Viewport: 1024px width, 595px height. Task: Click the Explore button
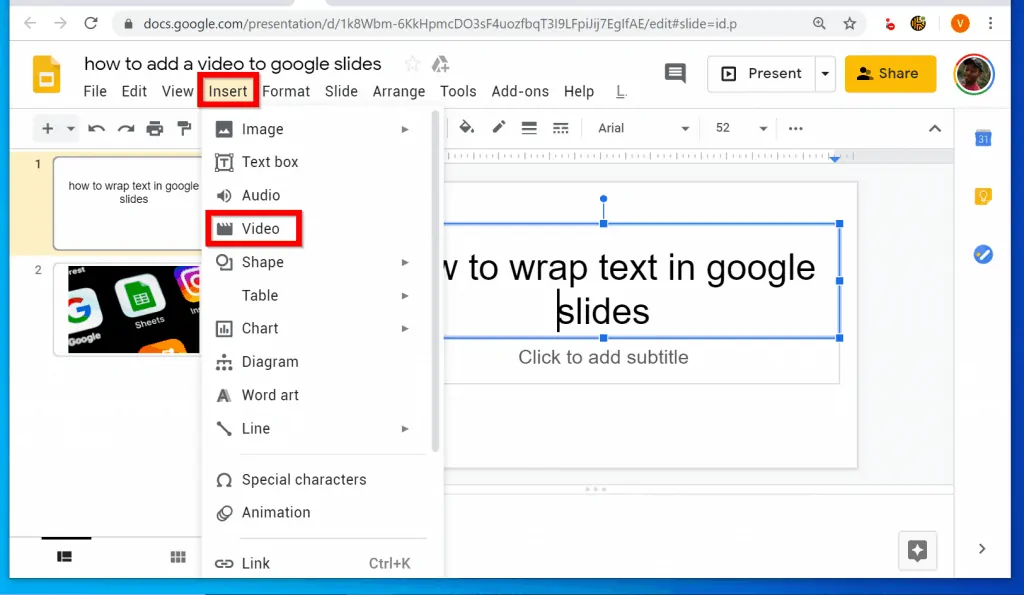pos(917,550)
